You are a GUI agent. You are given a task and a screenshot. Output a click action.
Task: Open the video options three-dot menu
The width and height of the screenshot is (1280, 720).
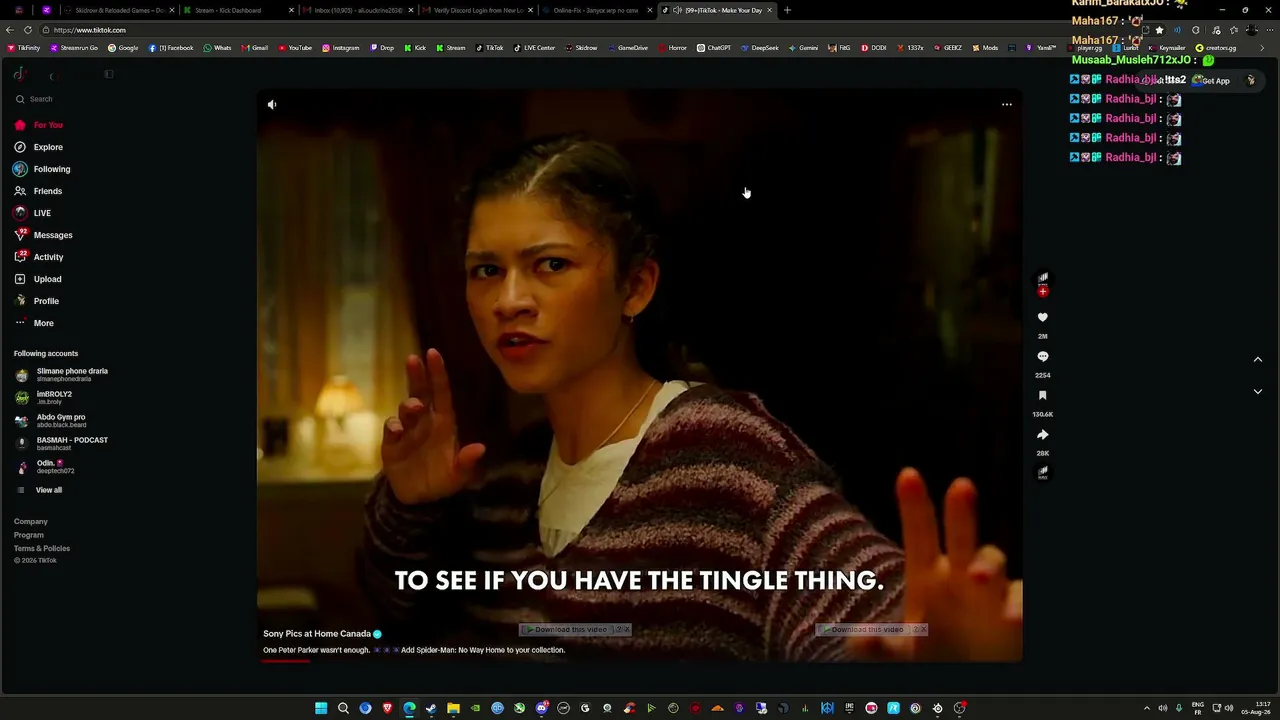(x=1007, y=104)
